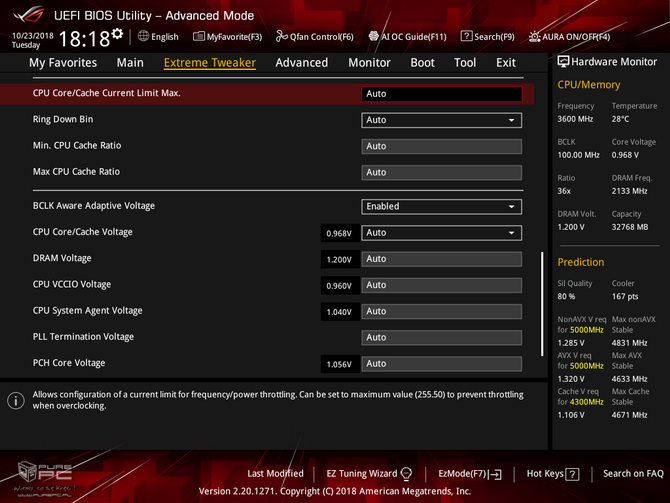The height and width of the screenshot is (503, 670).
Task: Click the Hot Keys question mark icon
Action: (572, 474)
